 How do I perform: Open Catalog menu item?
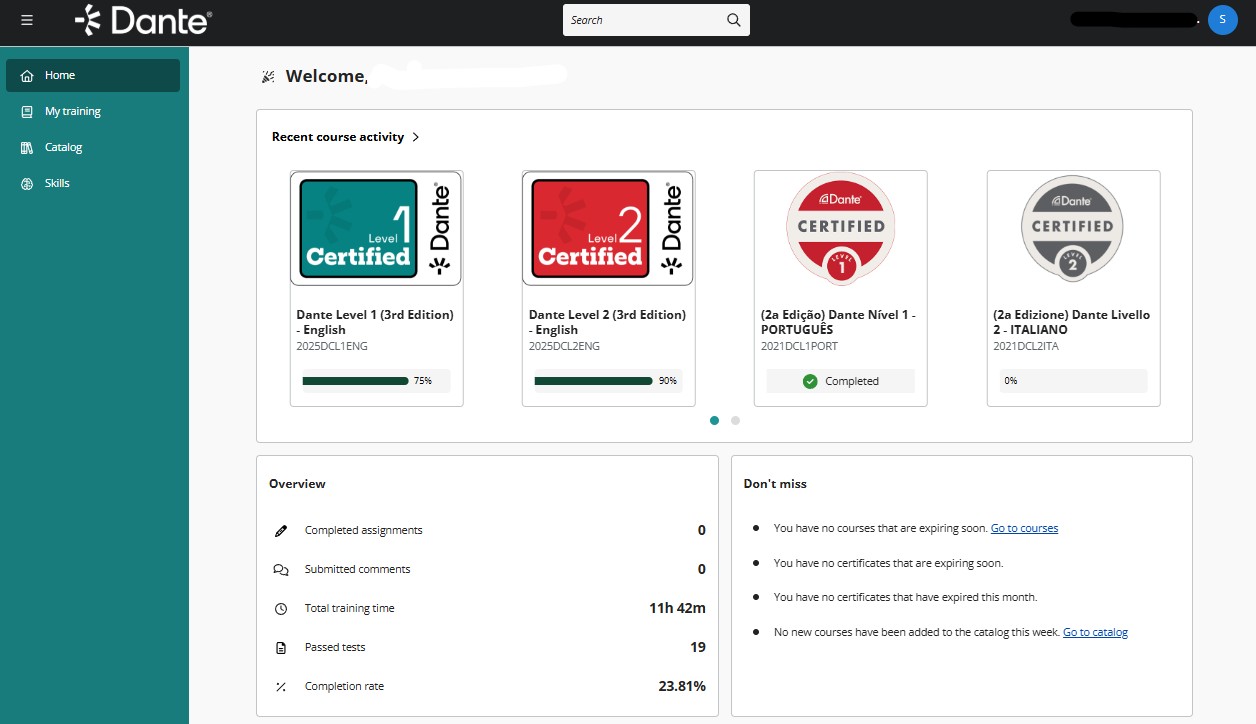pos(93,147)
